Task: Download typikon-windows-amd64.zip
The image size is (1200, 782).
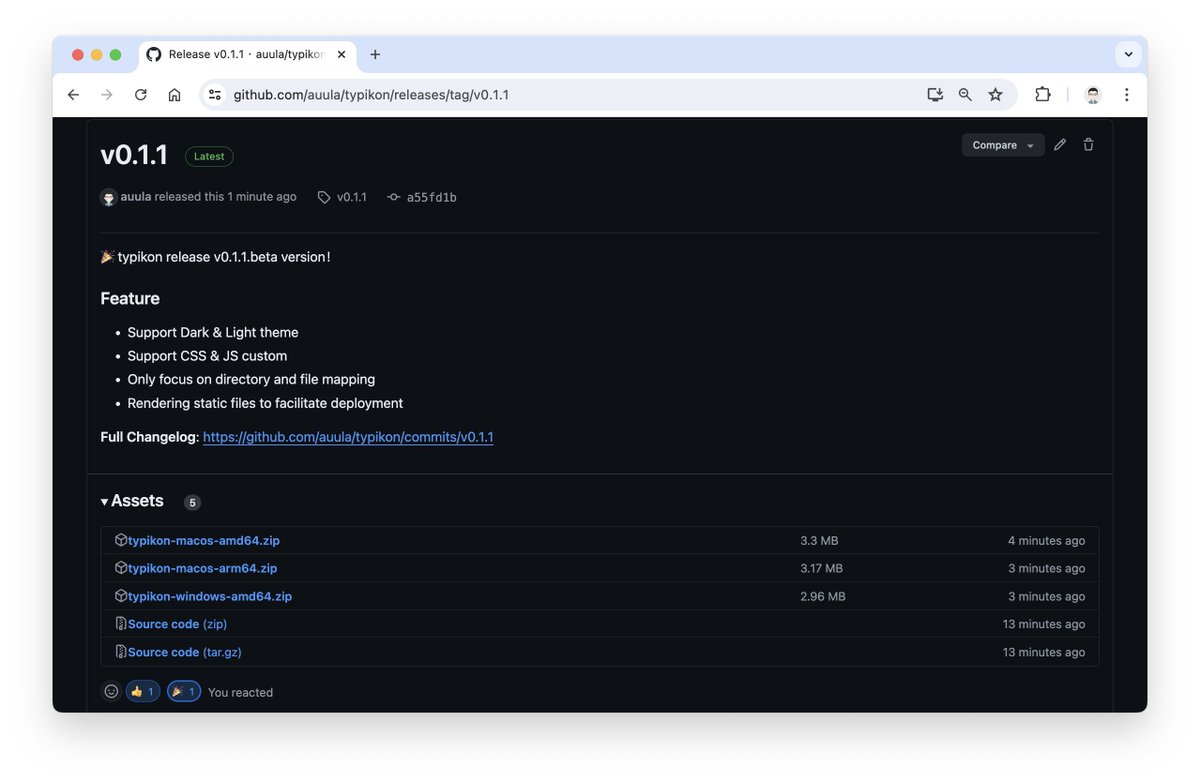Action: coord(210,596)
